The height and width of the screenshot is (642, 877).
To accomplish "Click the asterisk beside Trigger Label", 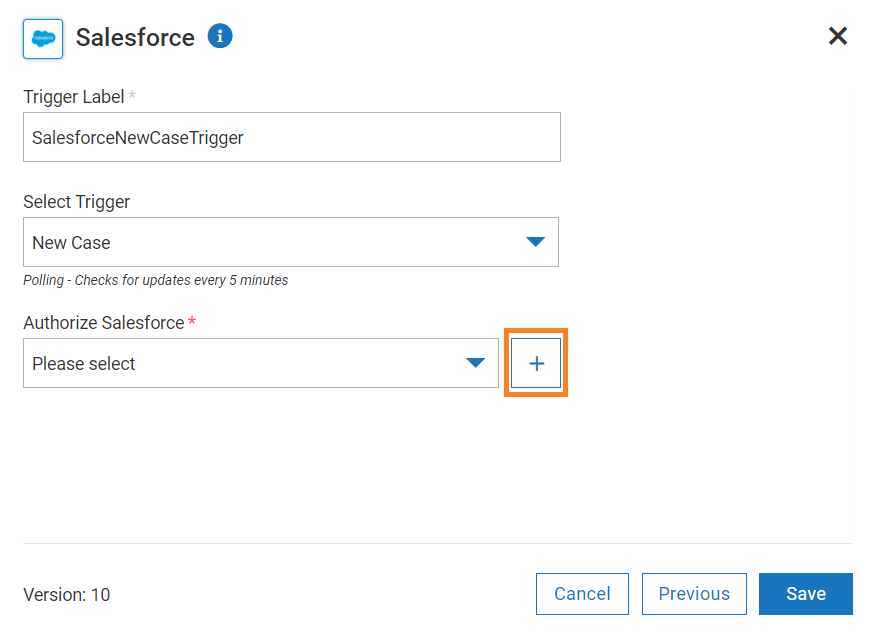I will pyautogui.click(x=133, y=96).
